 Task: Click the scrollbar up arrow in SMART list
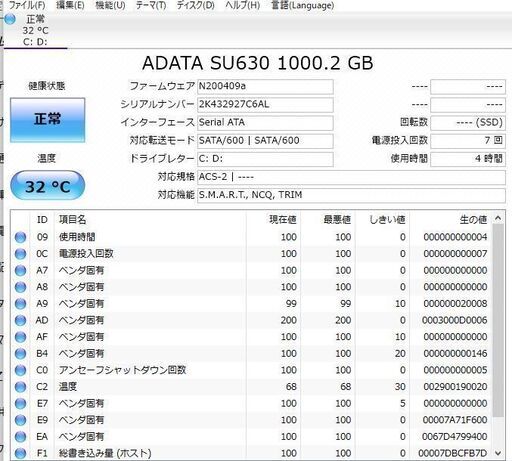pyautogui.click(x=498, y=218)
